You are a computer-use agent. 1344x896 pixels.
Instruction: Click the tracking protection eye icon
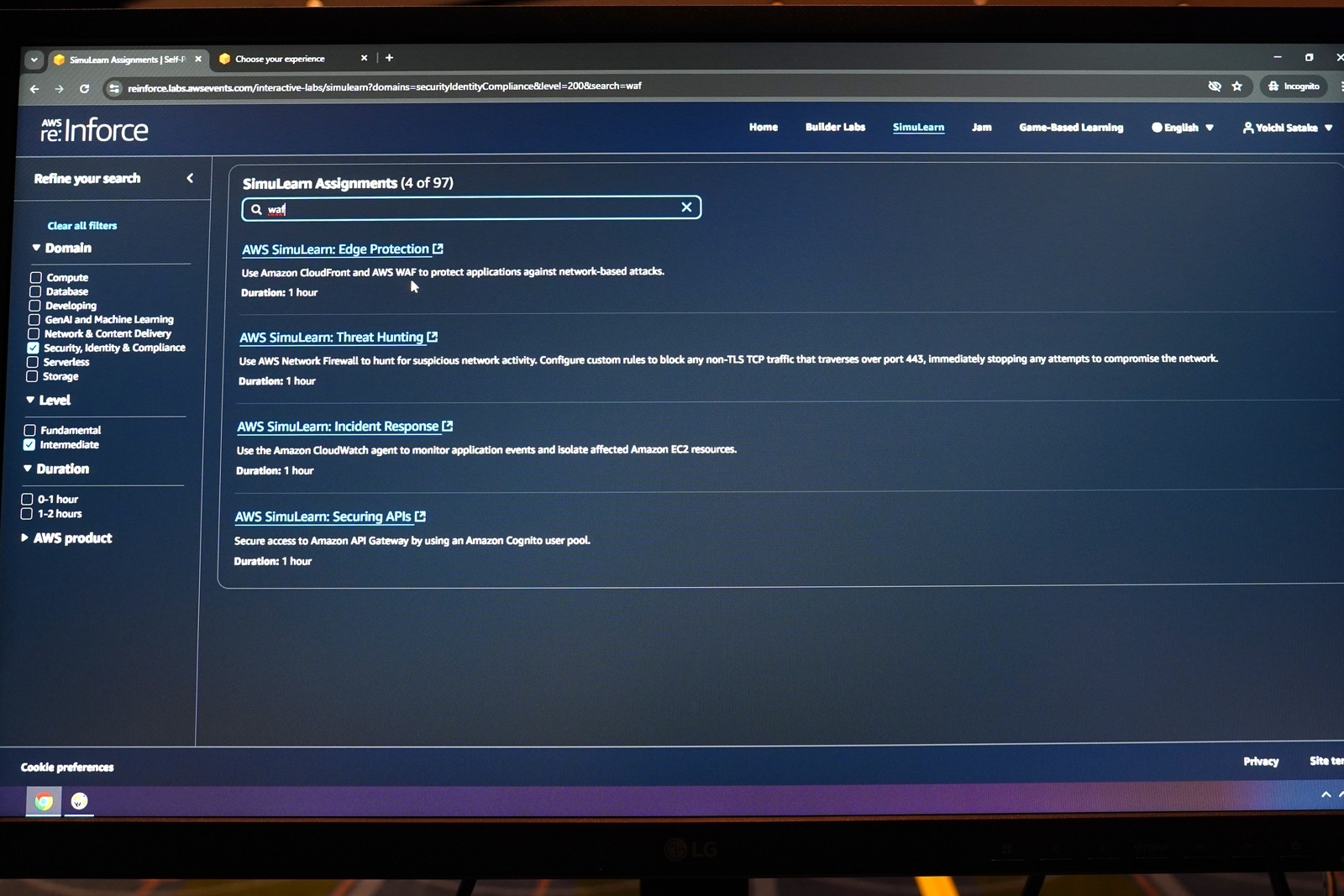[x=1215, y=86]
